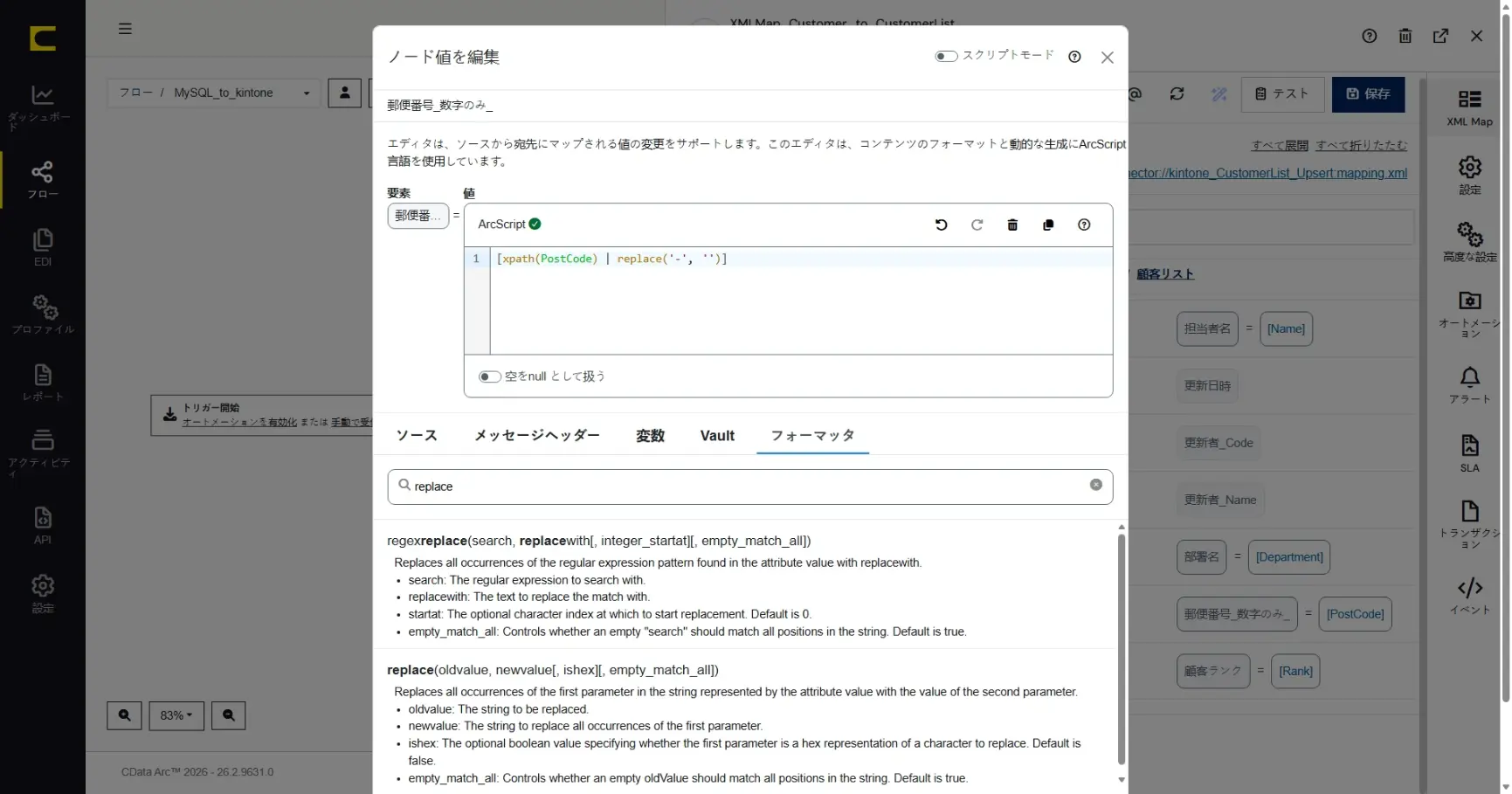Click the [Name] mapping value
The image size is (1512, 794).
click(x=1286, y=328)
